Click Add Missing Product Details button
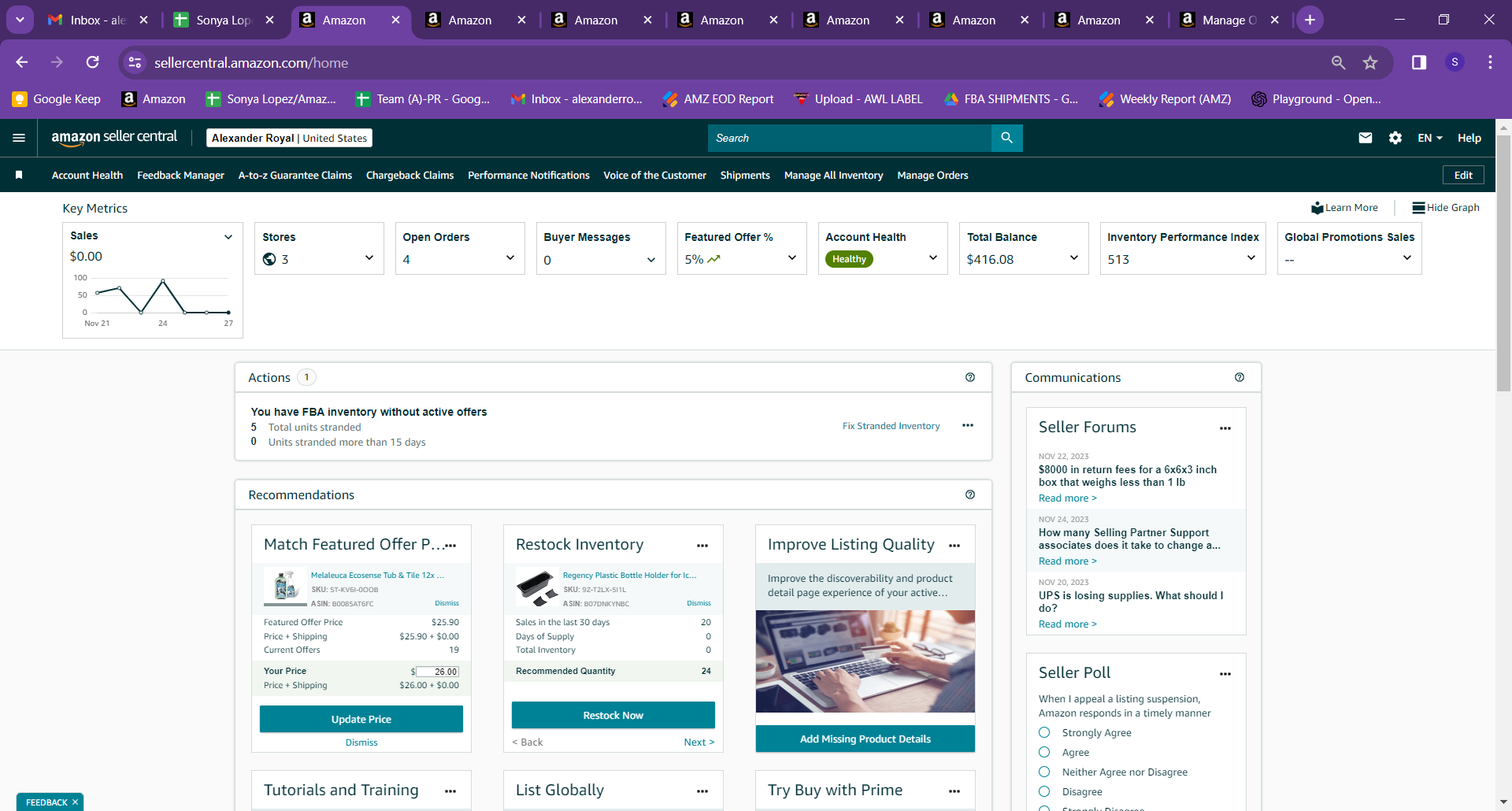1512x811 pixels. pyautogui.click(x=865, y=739)
